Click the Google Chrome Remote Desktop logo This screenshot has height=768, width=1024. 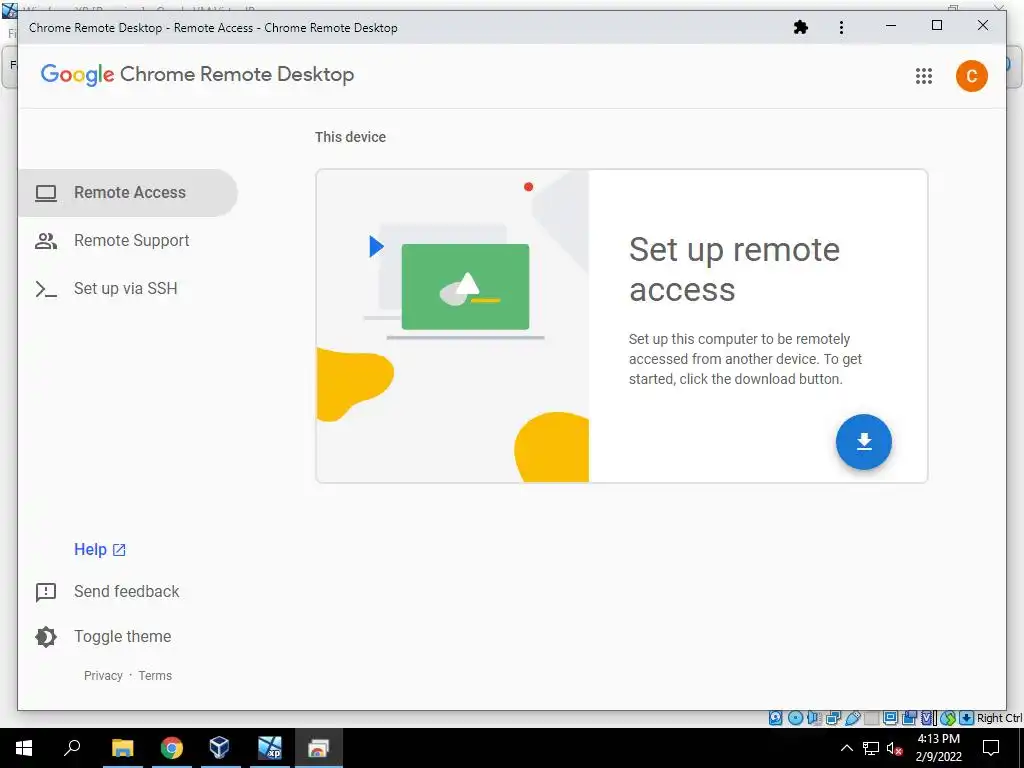[x=197, y=74]
